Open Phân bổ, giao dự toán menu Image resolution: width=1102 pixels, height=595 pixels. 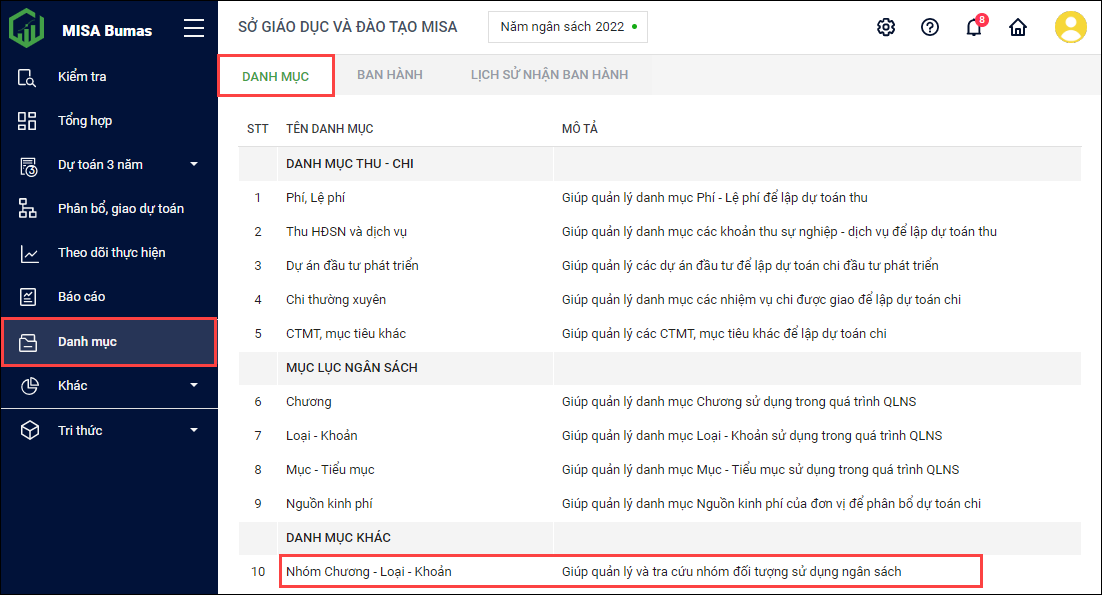(120, 209)
